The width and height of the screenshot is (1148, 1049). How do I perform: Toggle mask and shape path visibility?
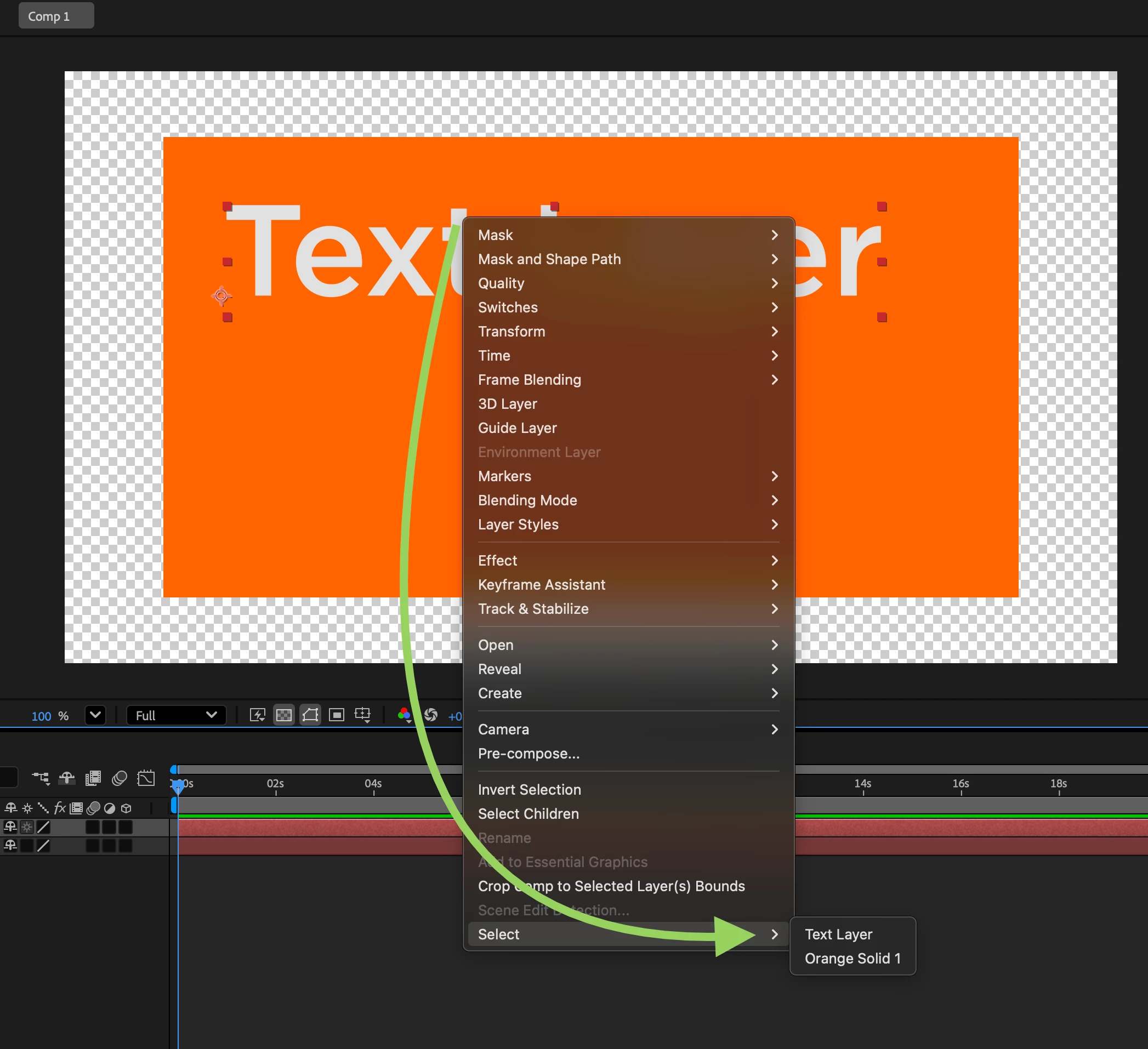click(x=310, y=715)
